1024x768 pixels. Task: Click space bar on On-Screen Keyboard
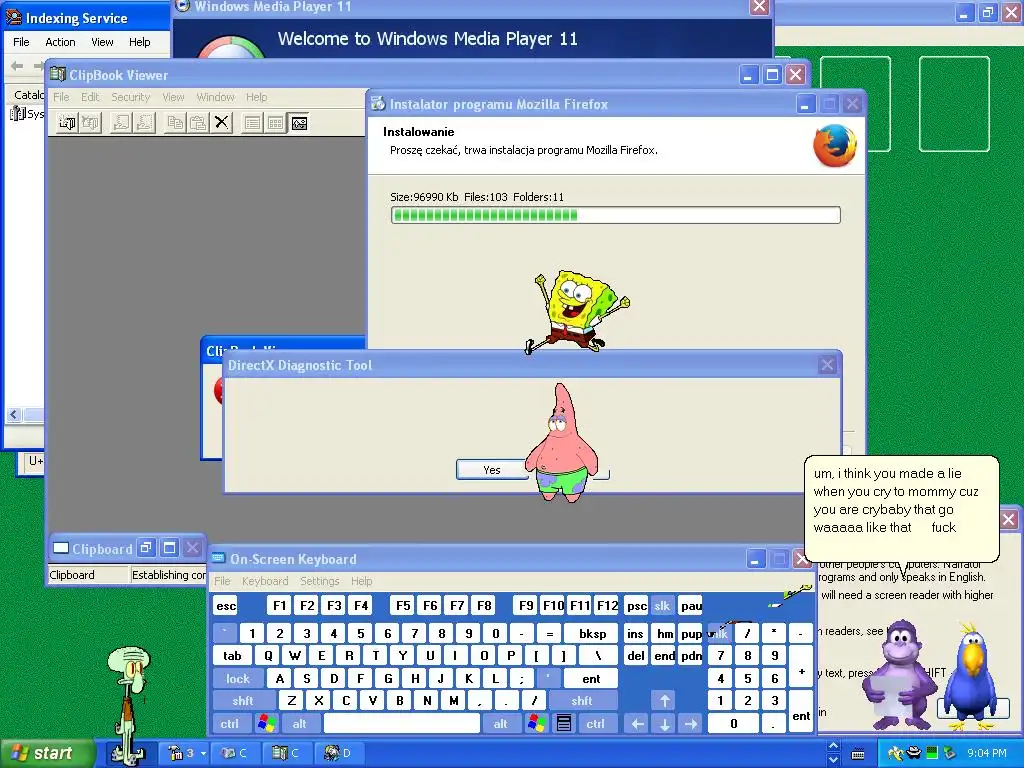pos(402,724)
